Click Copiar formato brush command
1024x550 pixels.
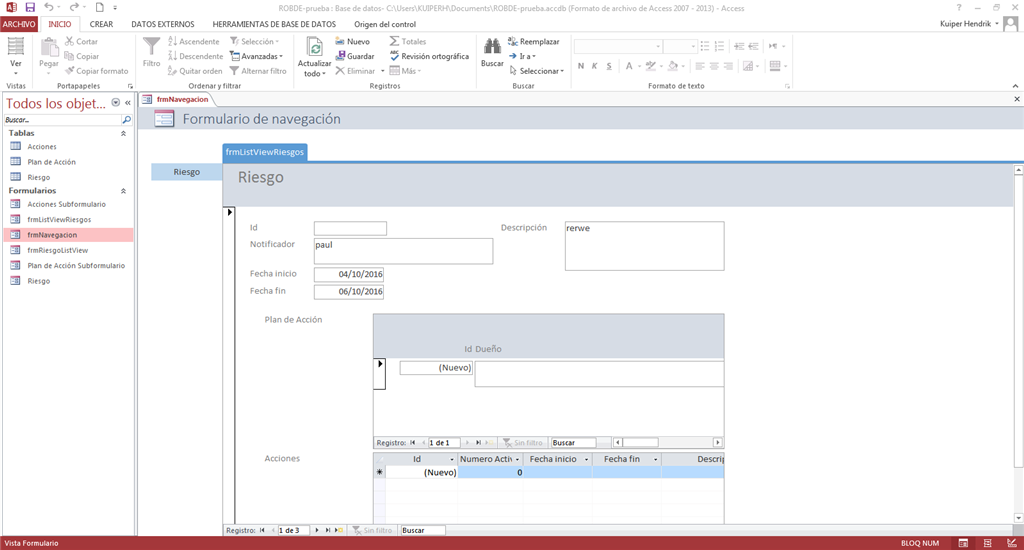96,71
